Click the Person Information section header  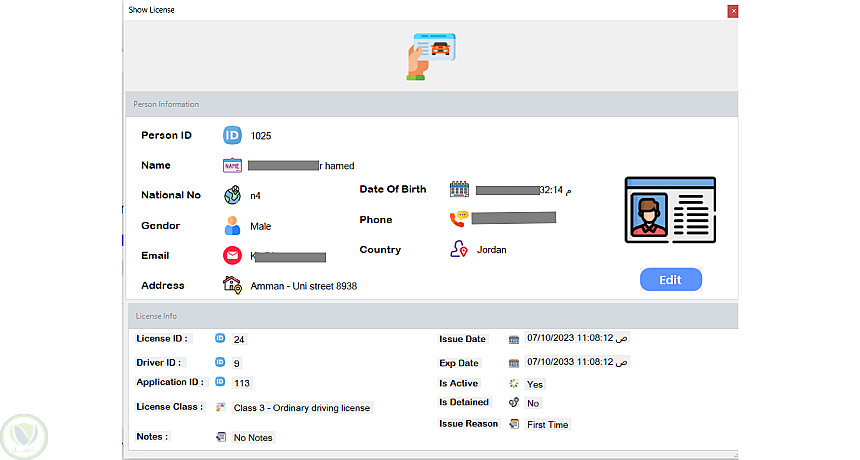432,104
